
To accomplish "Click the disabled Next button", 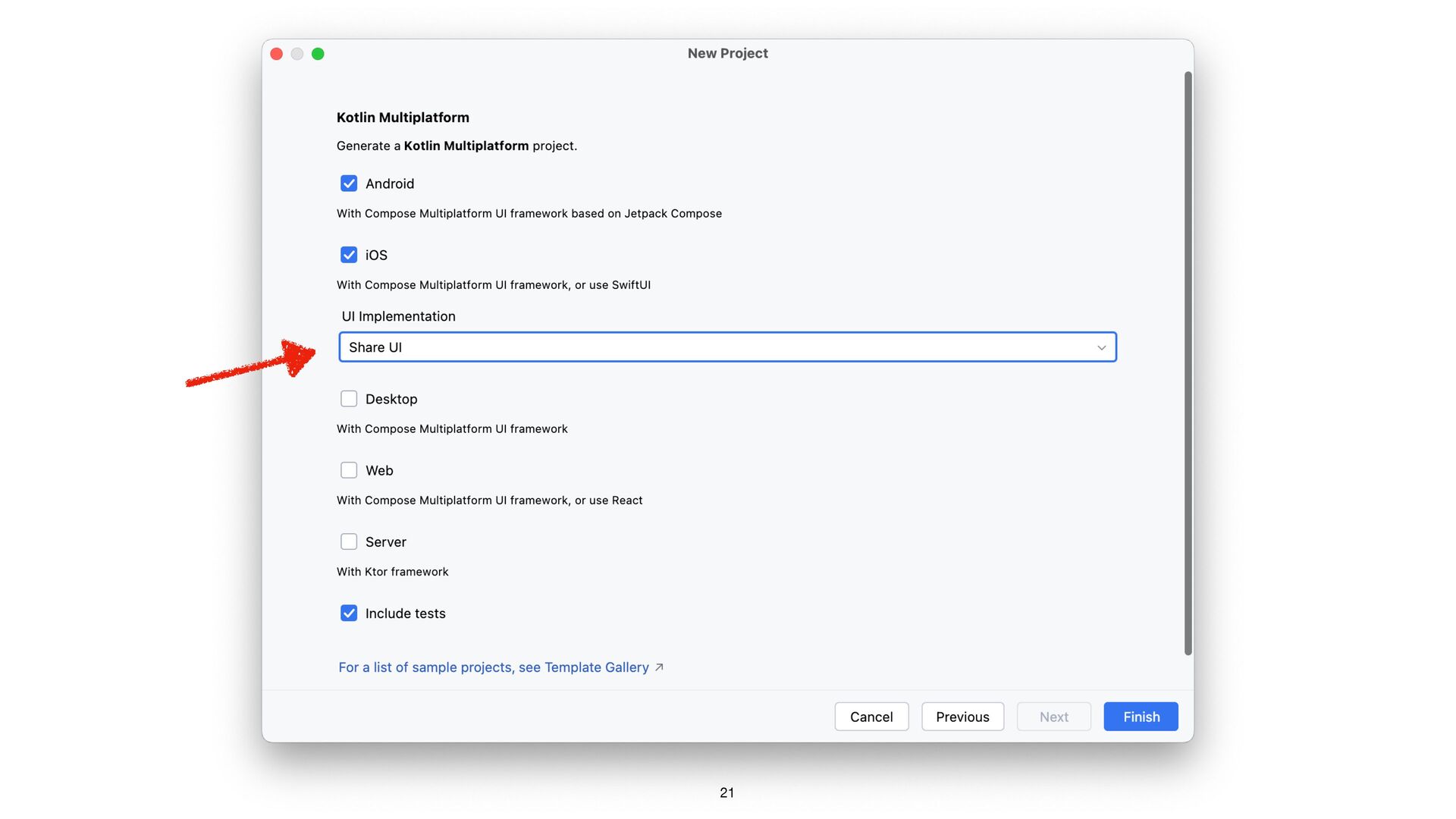I will pos(1053,717).
